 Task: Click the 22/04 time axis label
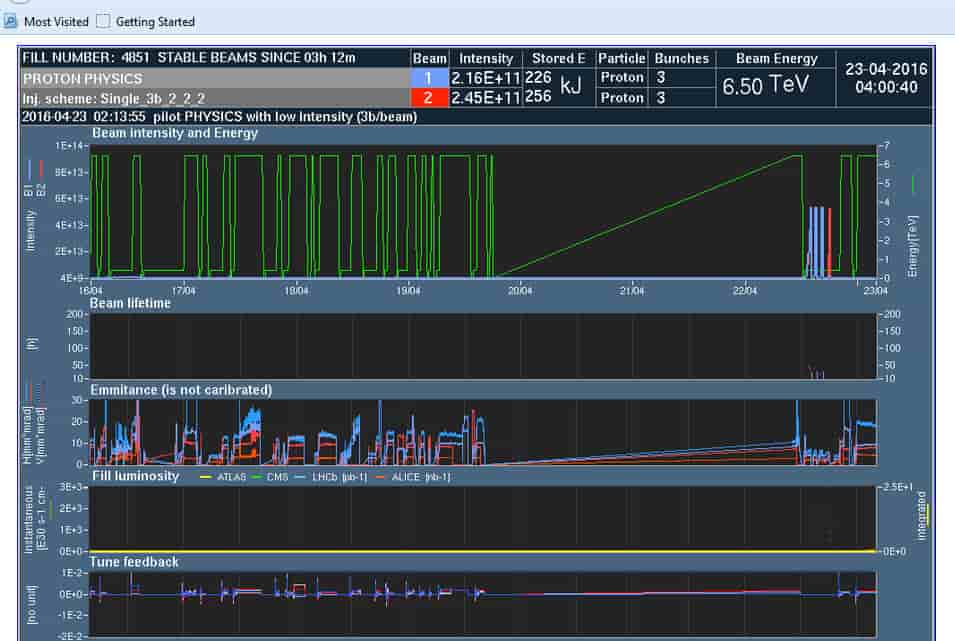pos(745,291)
